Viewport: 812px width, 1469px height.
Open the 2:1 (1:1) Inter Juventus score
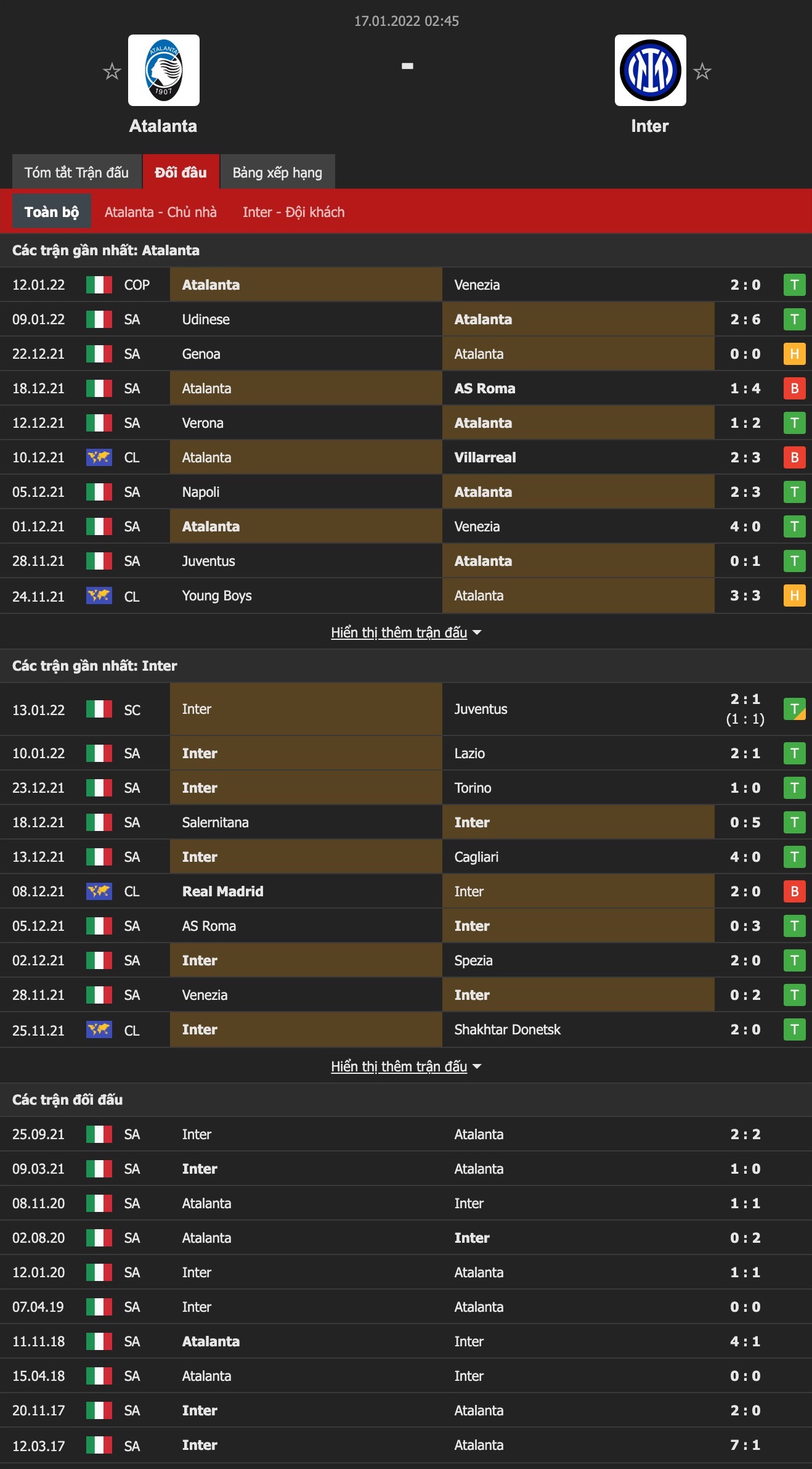[745, 709]
